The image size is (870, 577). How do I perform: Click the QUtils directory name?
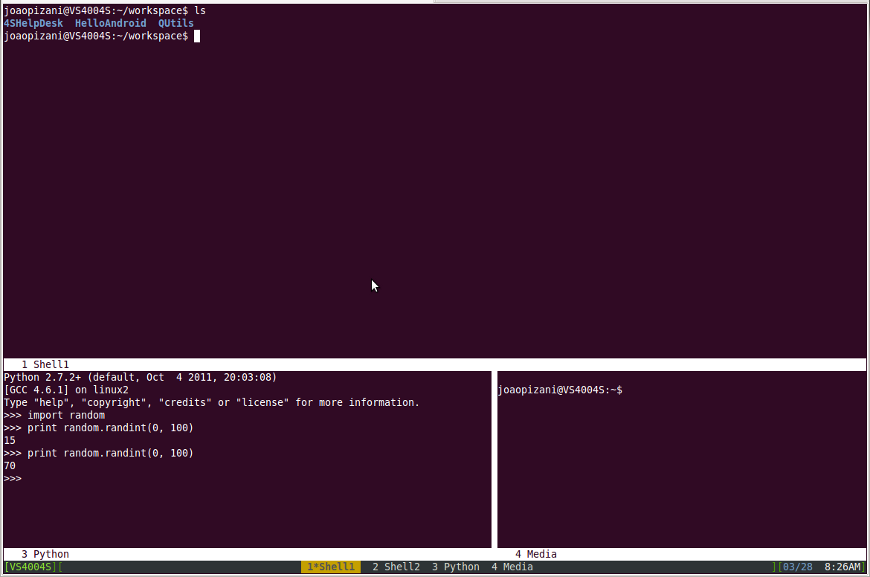pyautogui.click(x=176, y=23)
